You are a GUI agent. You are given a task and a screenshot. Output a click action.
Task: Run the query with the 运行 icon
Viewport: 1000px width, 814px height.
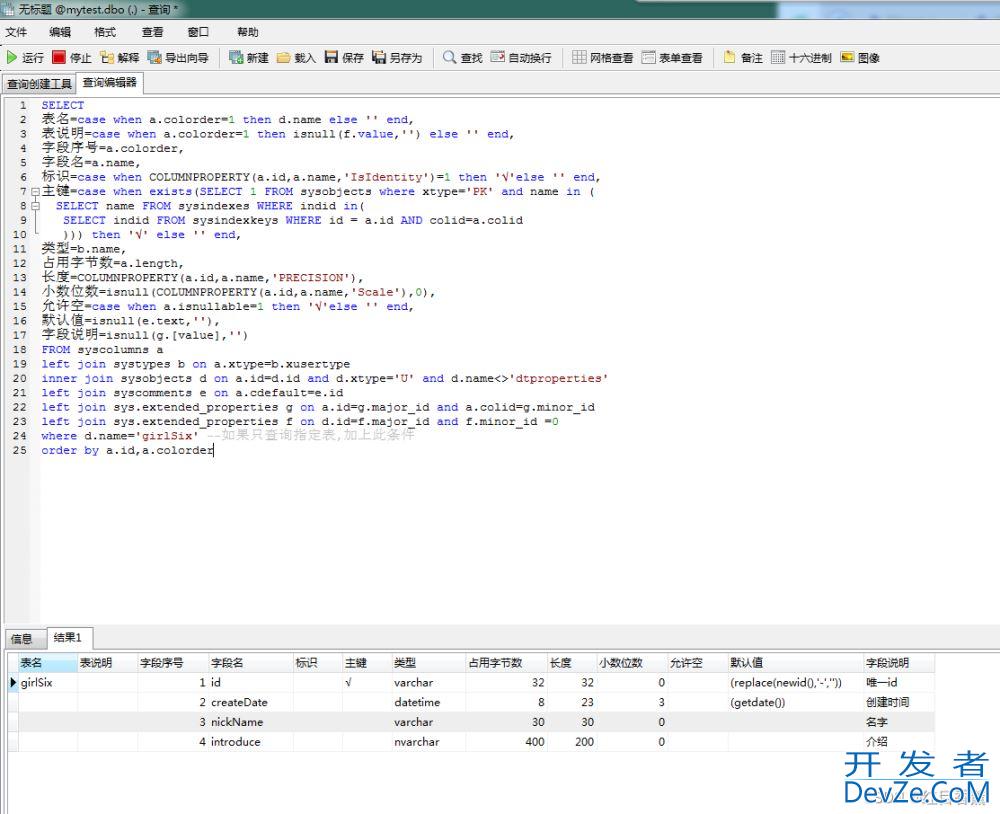(12, 57)
